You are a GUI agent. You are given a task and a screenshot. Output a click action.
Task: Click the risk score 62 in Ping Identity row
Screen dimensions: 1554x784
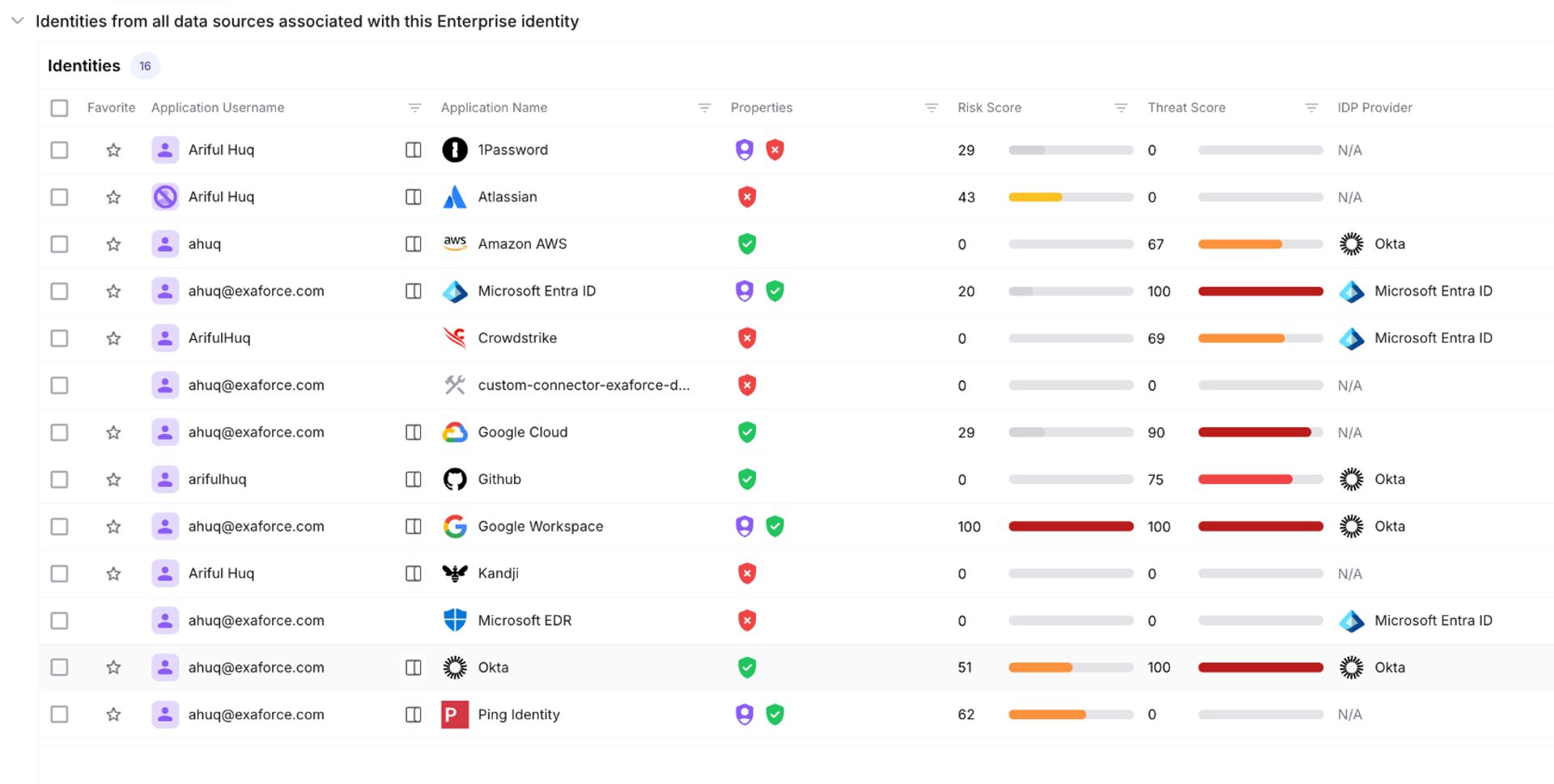coord(966,714)
